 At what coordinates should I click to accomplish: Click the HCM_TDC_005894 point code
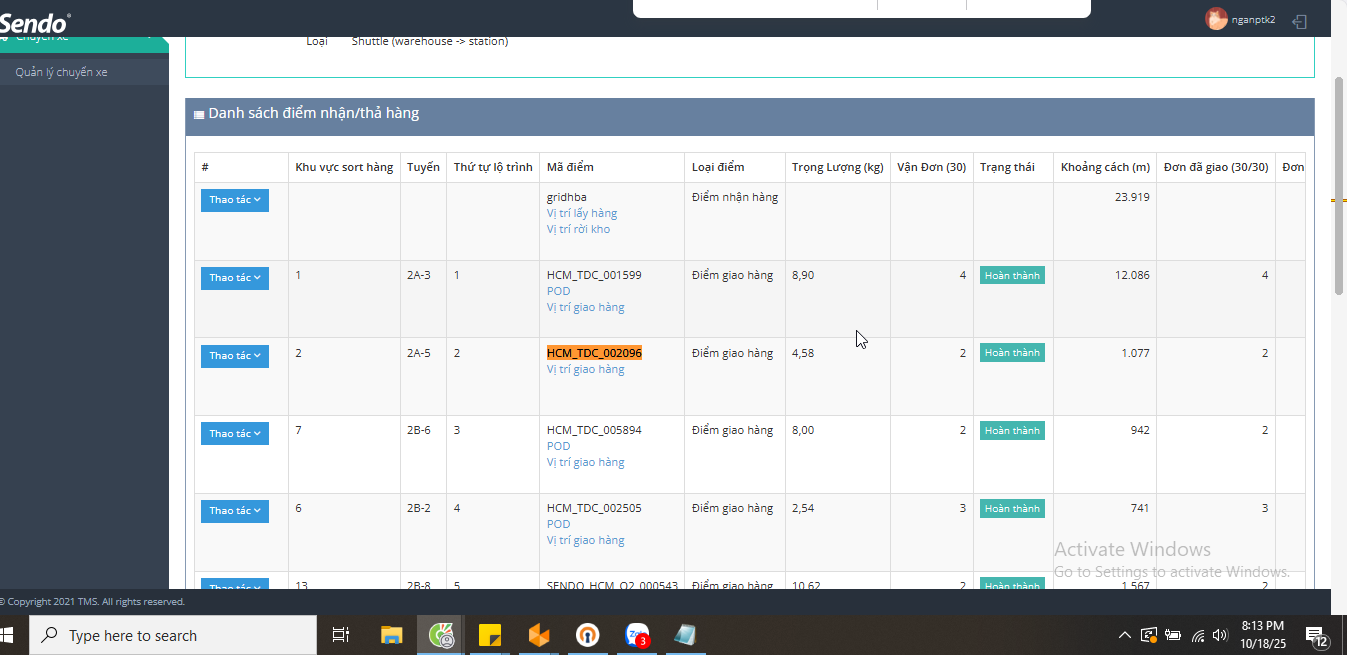pos(594,430)
